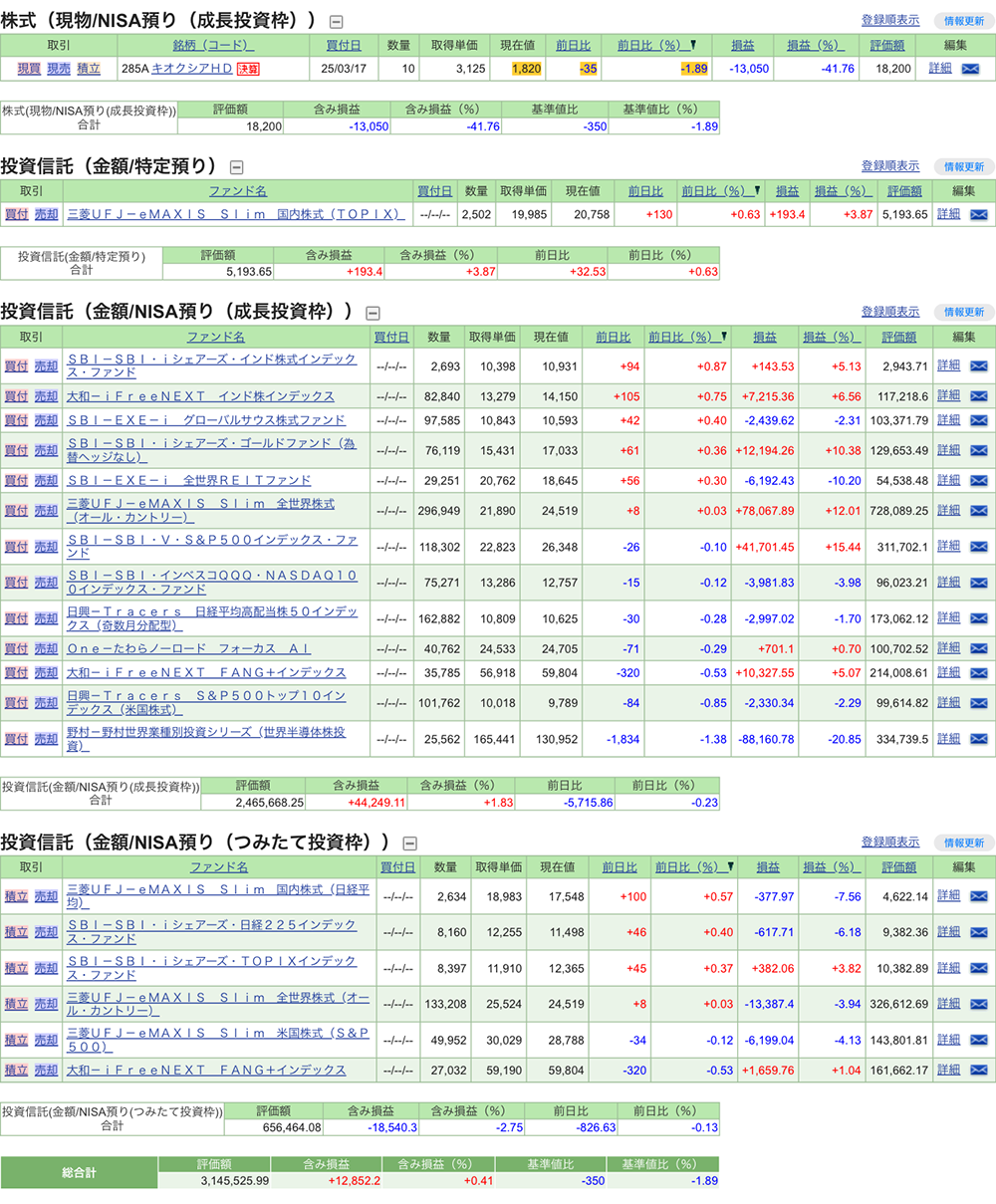The height and width of the screenshot is (1204, 996).
Task: Click the highlighted 現在値 1,820 cell
Action: click(526, 69)
